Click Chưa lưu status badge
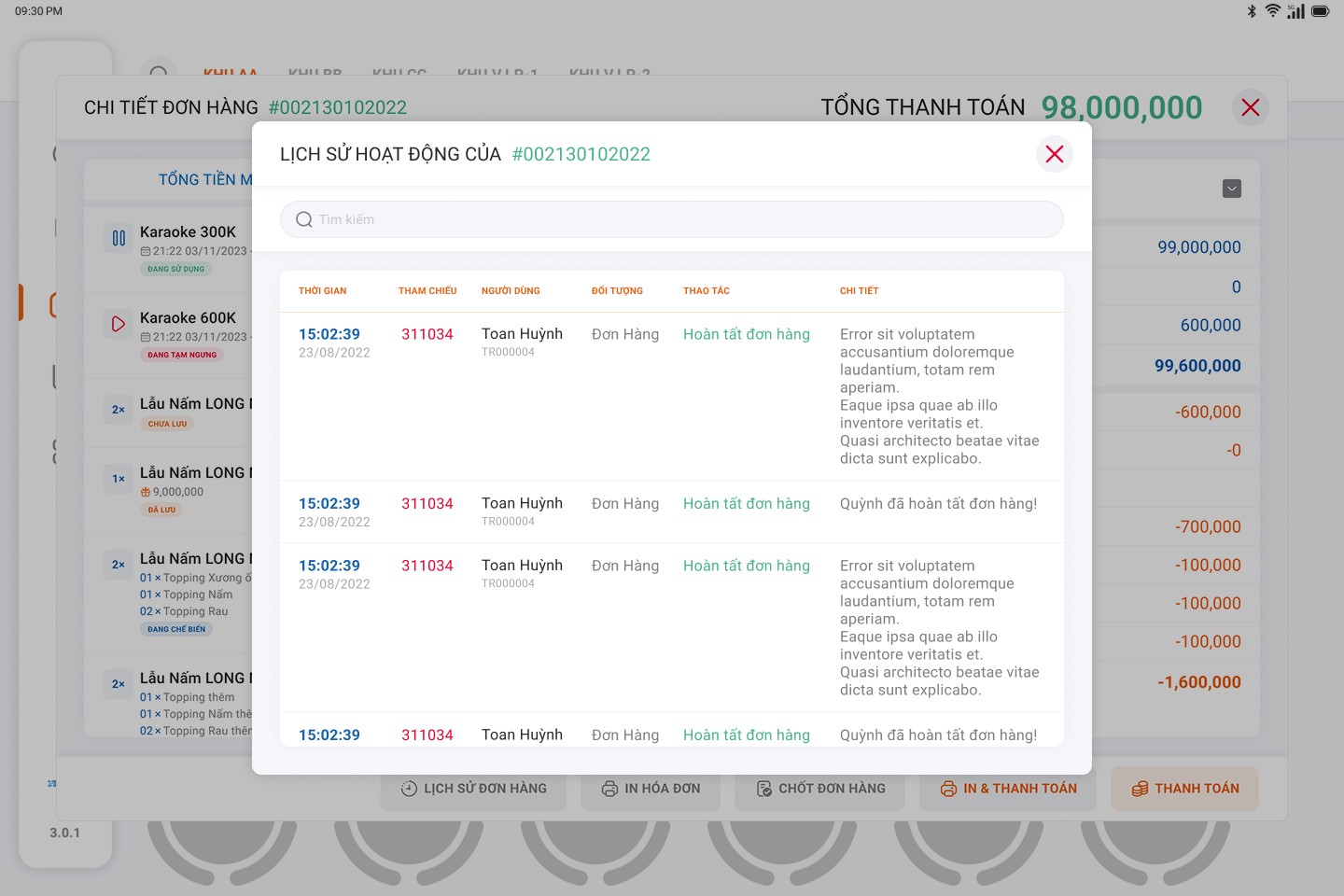1344x896 pixels. tap(167, 424)
